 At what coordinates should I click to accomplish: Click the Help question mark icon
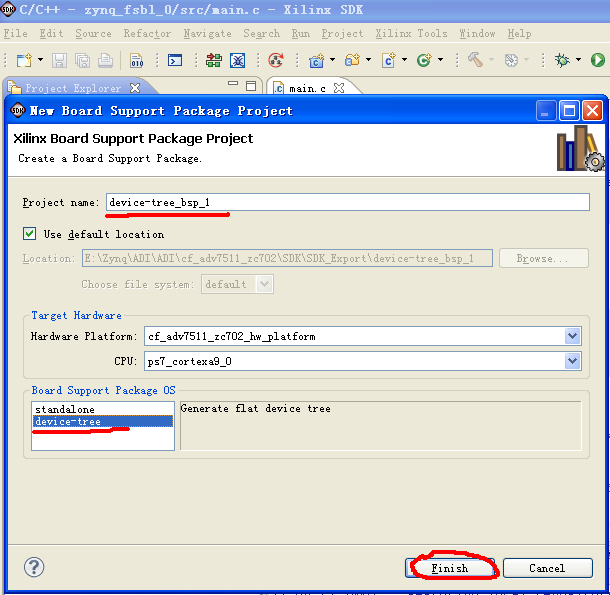[x=34, y=567]
